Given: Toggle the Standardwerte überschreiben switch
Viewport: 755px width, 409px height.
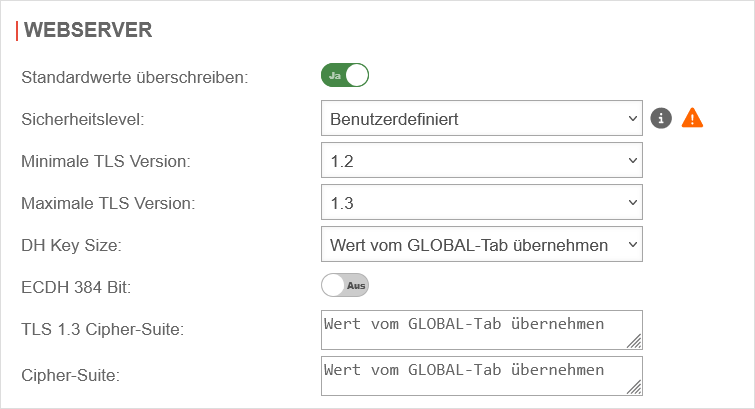Looking at the screenshot, I should coord(345,75).
